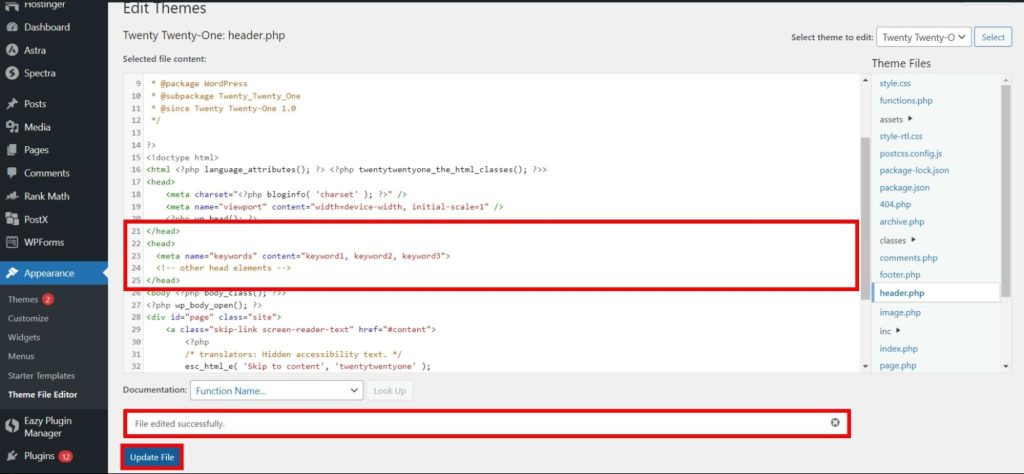Image resolution: width=1024 pixels, height=474 pixels.
Task: Open footer.php file
Action: pyautogui.click(x=899, y=275)
